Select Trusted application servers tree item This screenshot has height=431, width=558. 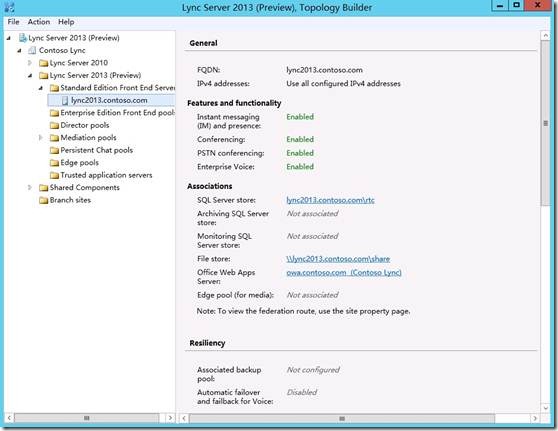tap(106, 175)
